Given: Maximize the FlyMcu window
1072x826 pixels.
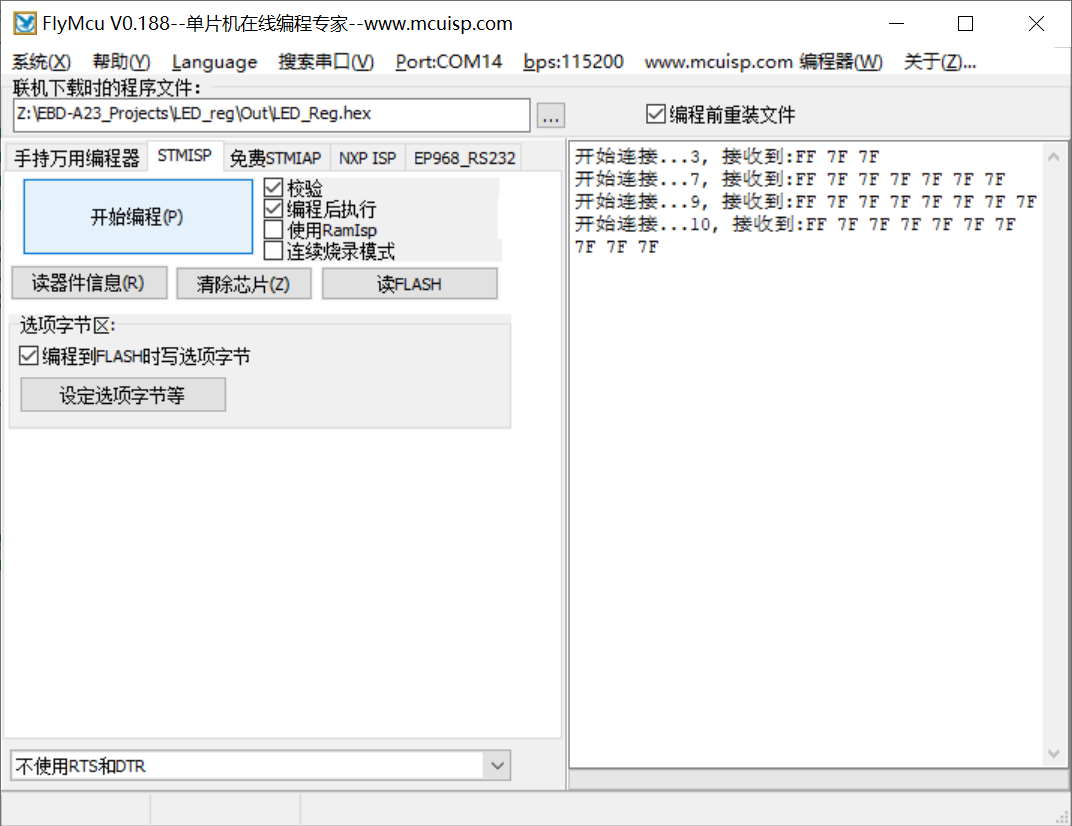Looking at the screenshot, I should pyautogui.click(x=965, y=24).
